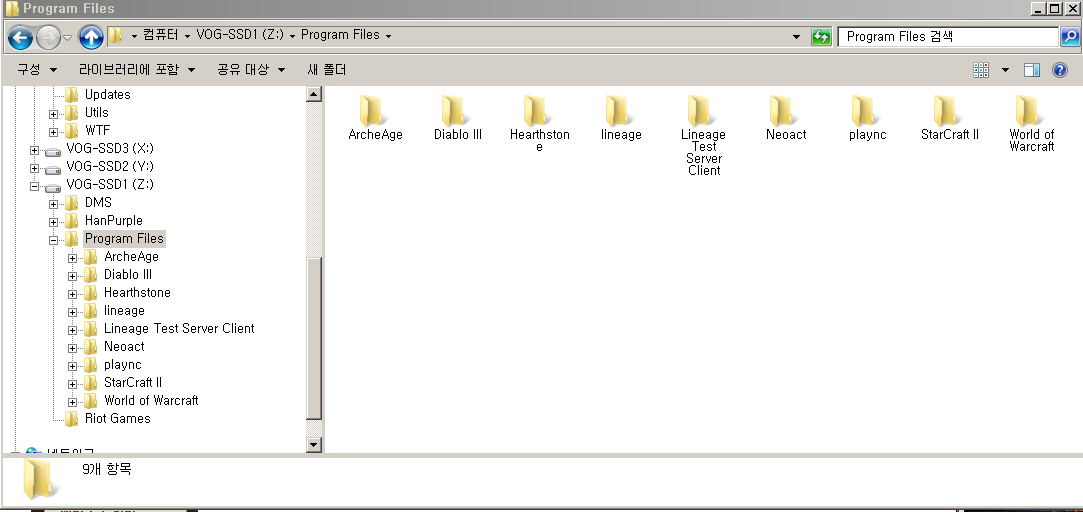Click the Program Files 검색 search field
Image resolution: width=1083 pixels, height=512 pixels.
[x=948, y=37]
